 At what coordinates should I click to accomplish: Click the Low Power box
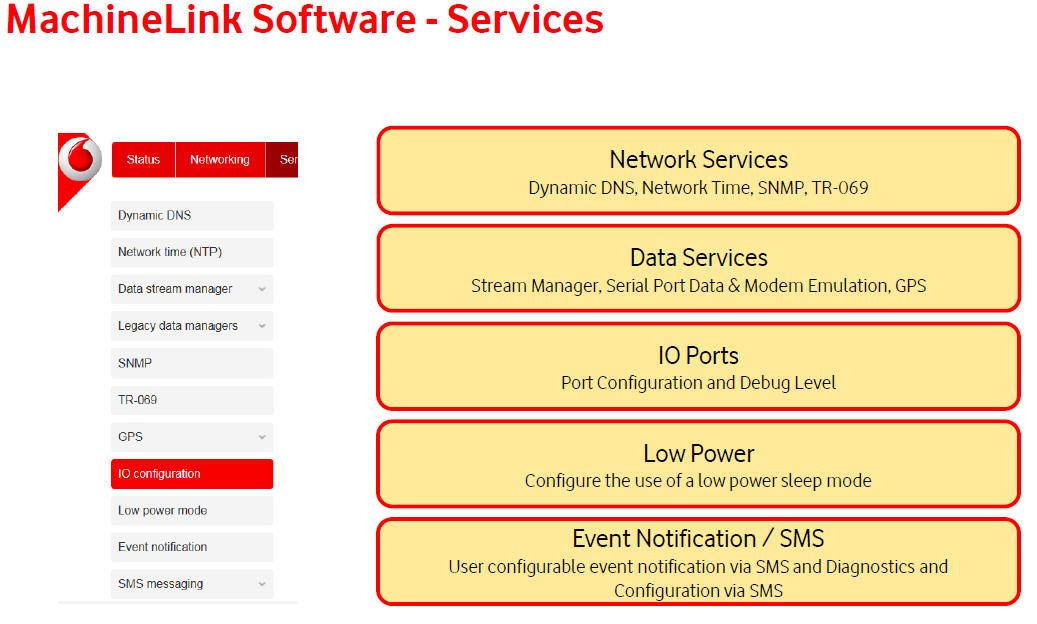pos(698,464)
